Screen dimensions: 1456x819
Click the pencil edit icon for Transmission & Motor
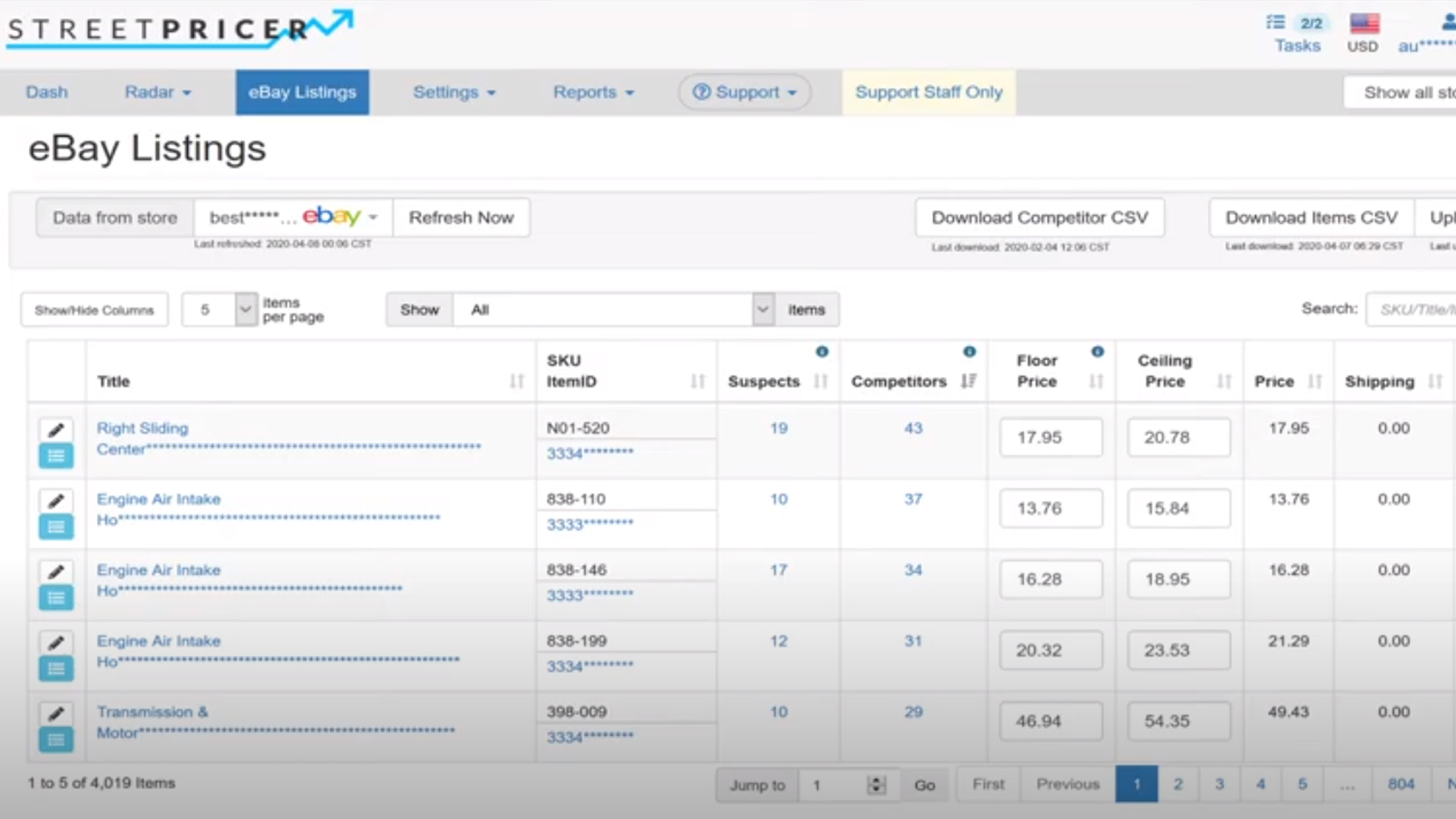click(55, 714)
